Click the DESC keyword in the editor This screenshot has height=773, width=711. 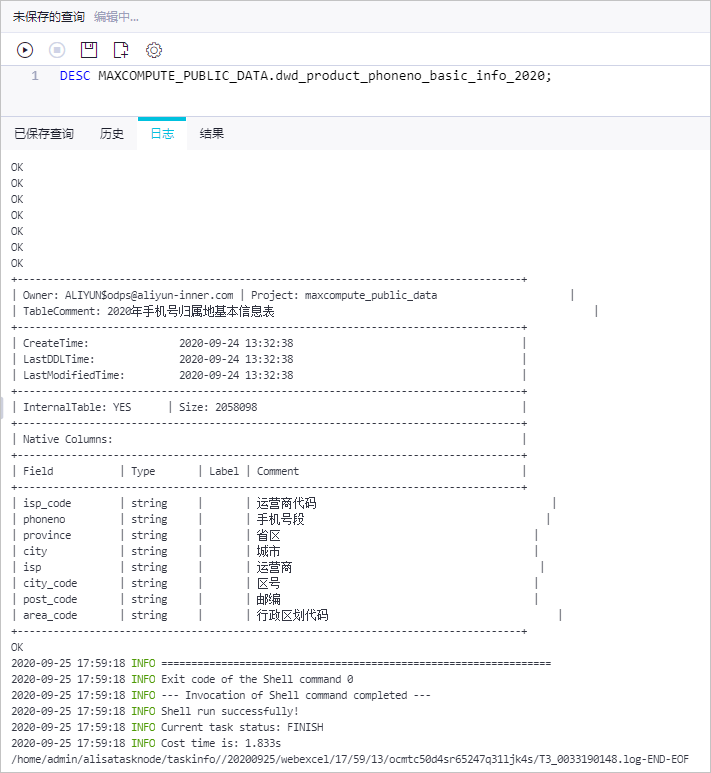click(75, 75)
